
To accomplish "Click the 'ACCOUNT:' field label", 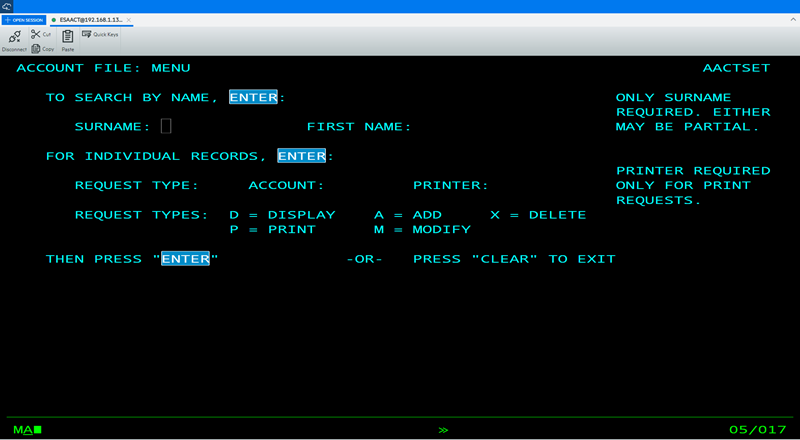I will point(287,185).
